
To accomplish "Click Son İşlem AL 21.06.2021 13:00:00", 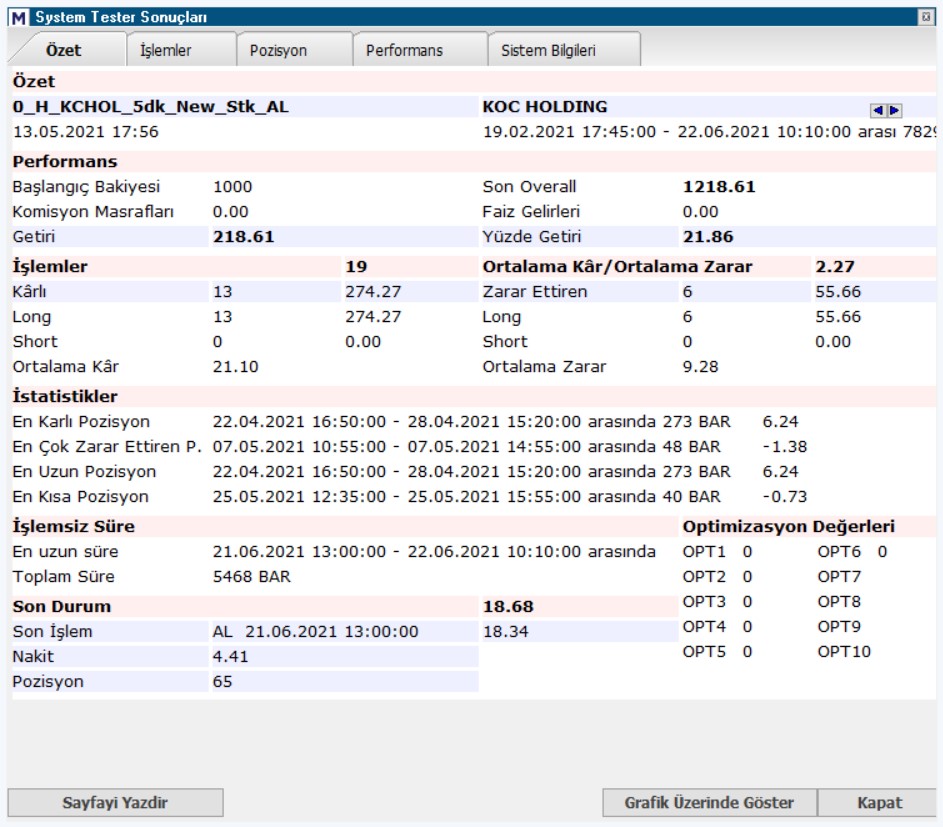I will point(315,632).
